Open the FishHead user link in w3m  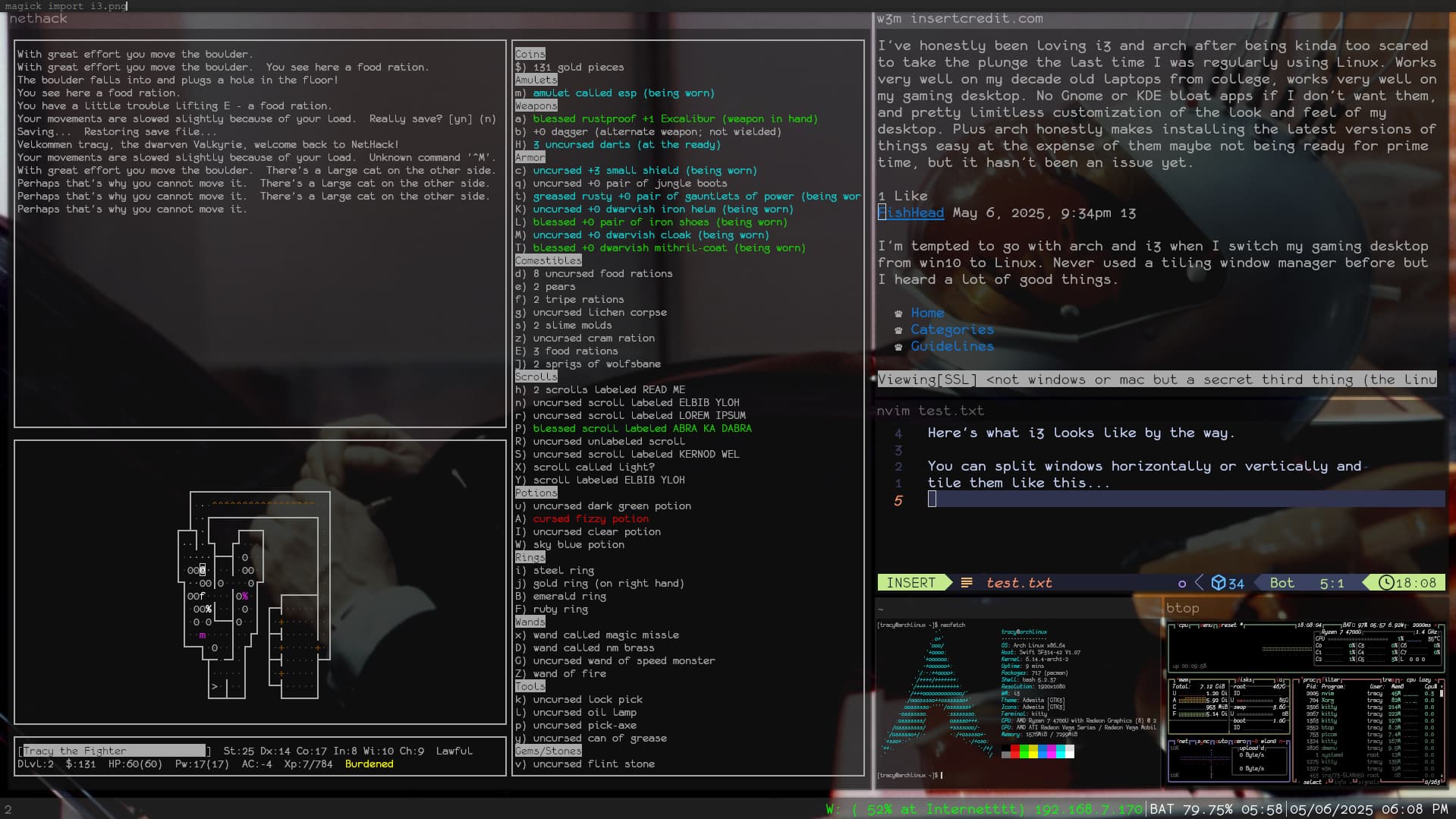pyautogui.click(x=911, y=213)
